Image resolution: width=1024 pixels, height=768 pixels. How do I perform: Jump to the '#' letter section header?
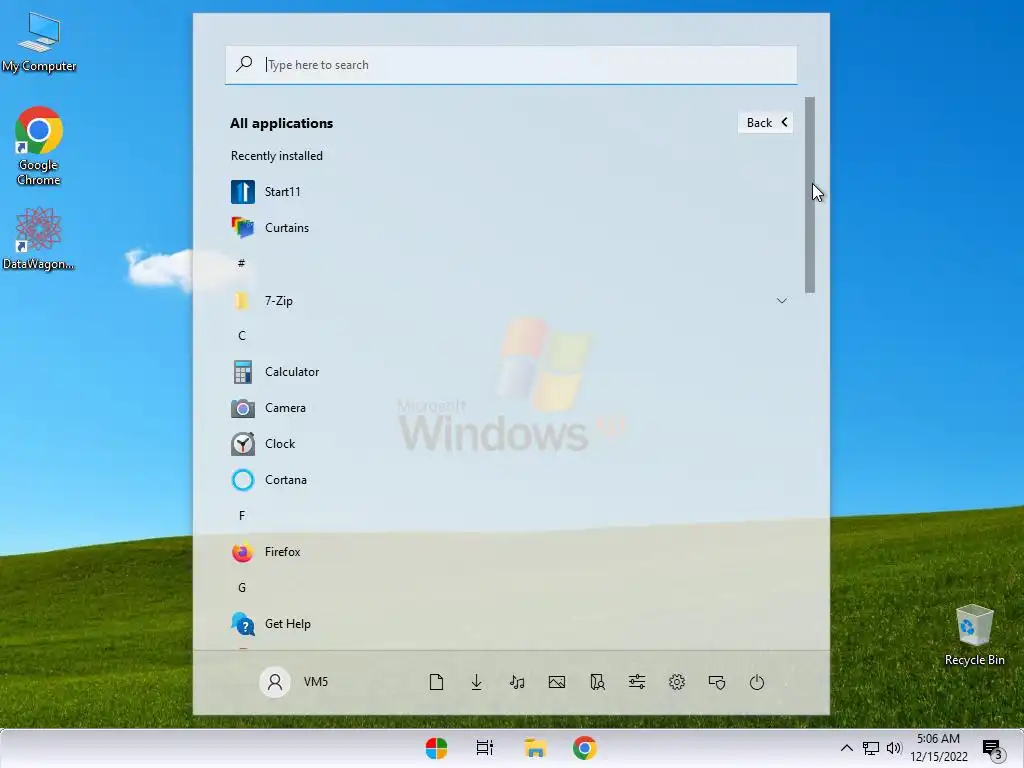click(x=242, y=263)
